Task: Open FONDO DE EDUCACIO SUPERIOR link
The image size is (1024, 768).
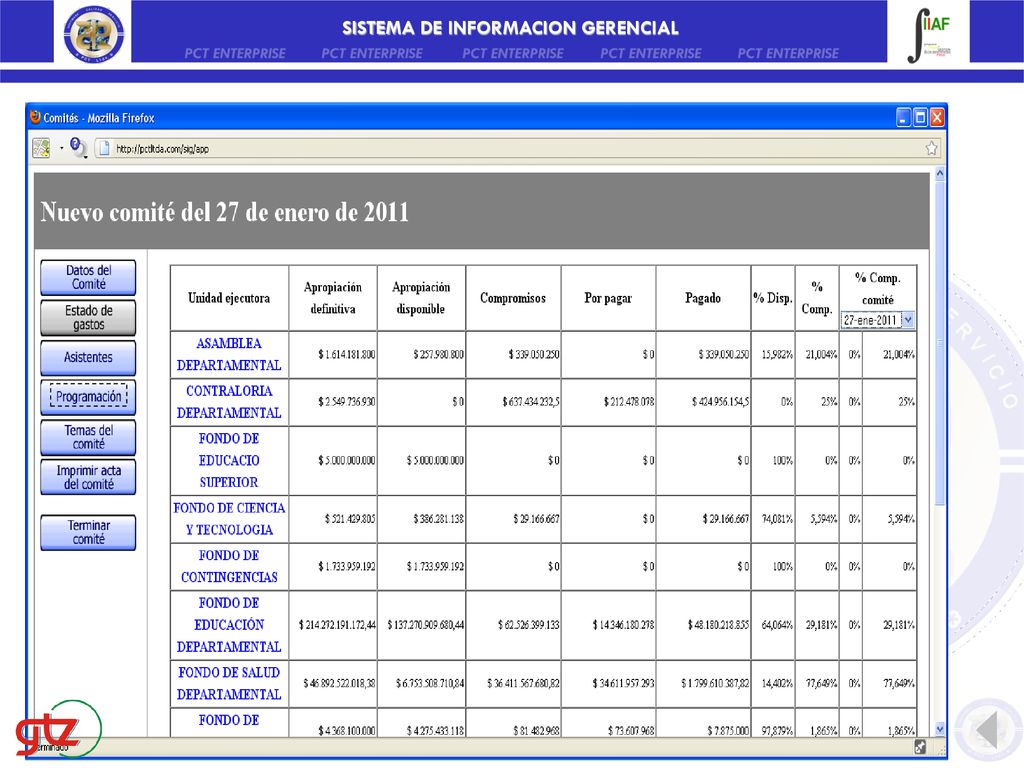Action: pyautogui.click(x=229, y=460)
